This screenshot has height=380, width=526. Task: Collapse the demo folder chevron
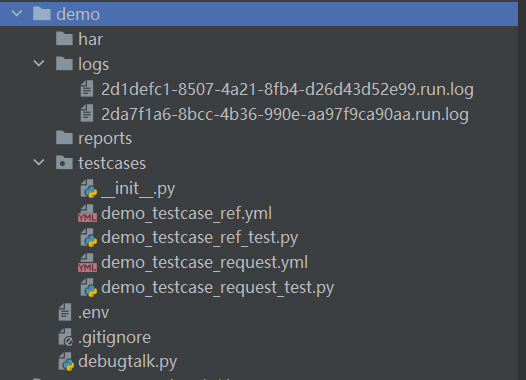[17, 14]
